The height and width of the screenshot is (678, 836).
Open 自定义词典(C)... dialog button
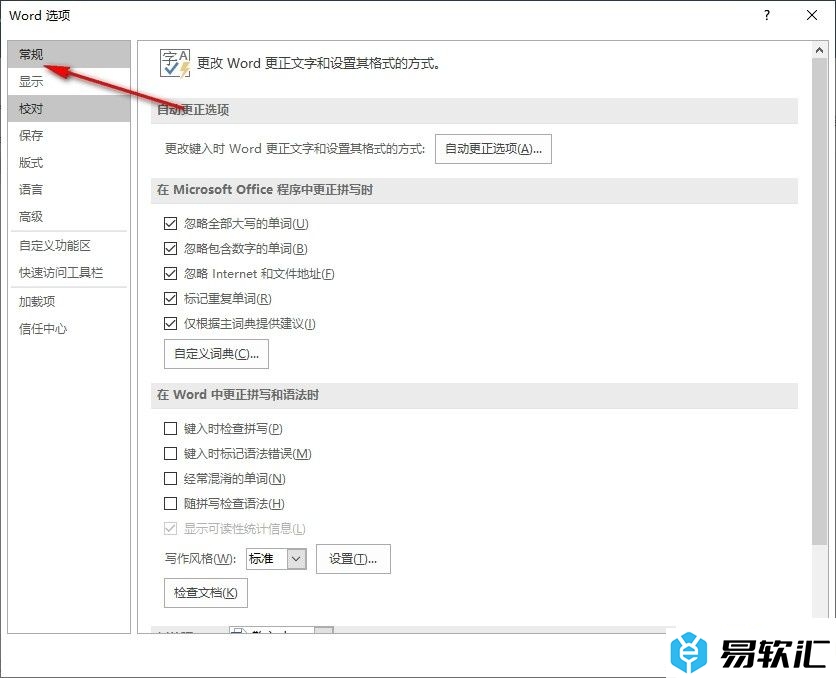pyautogui.click(x=216, y=354)
